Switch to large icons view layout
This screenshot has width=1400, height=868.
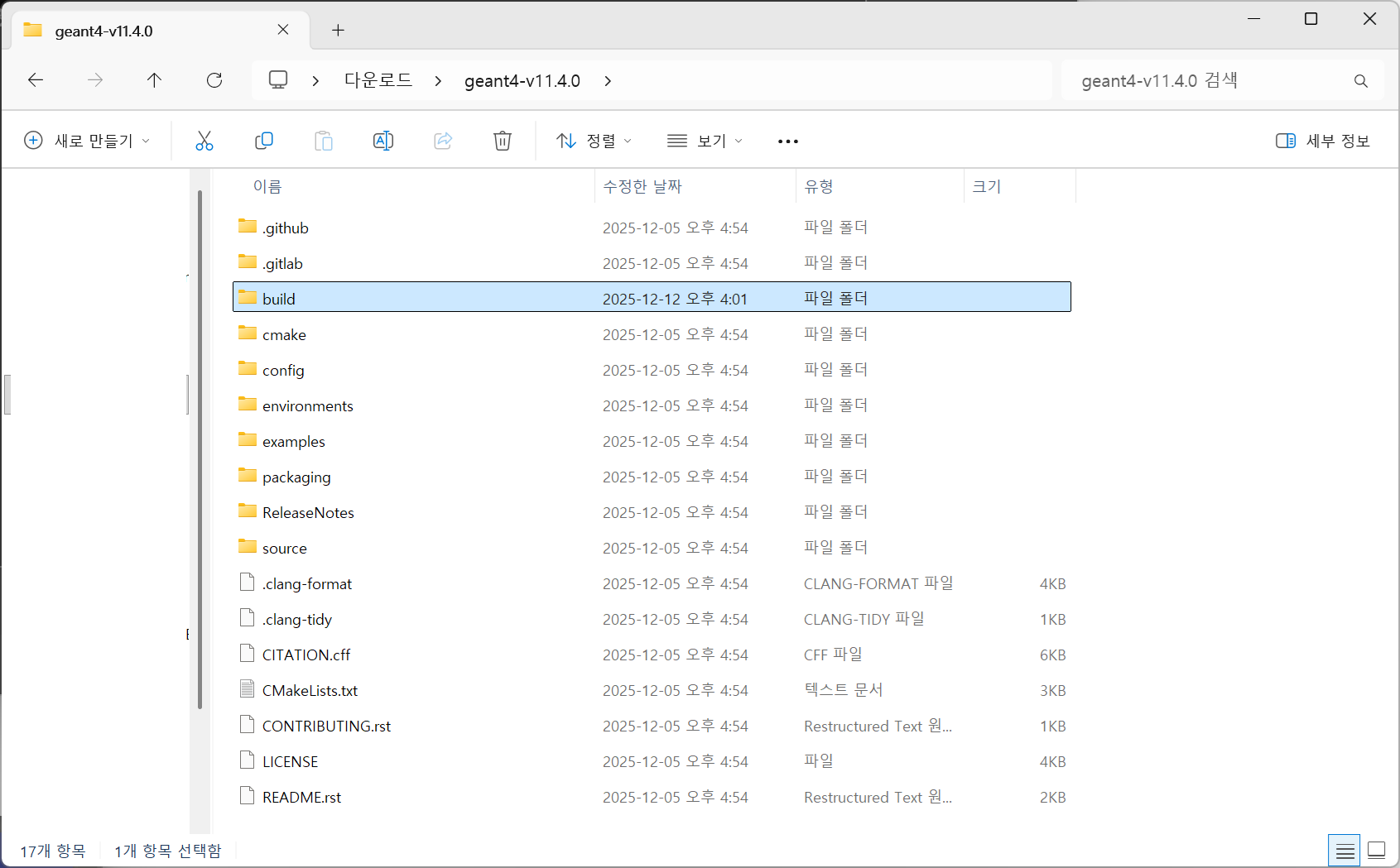[1377, 850]
